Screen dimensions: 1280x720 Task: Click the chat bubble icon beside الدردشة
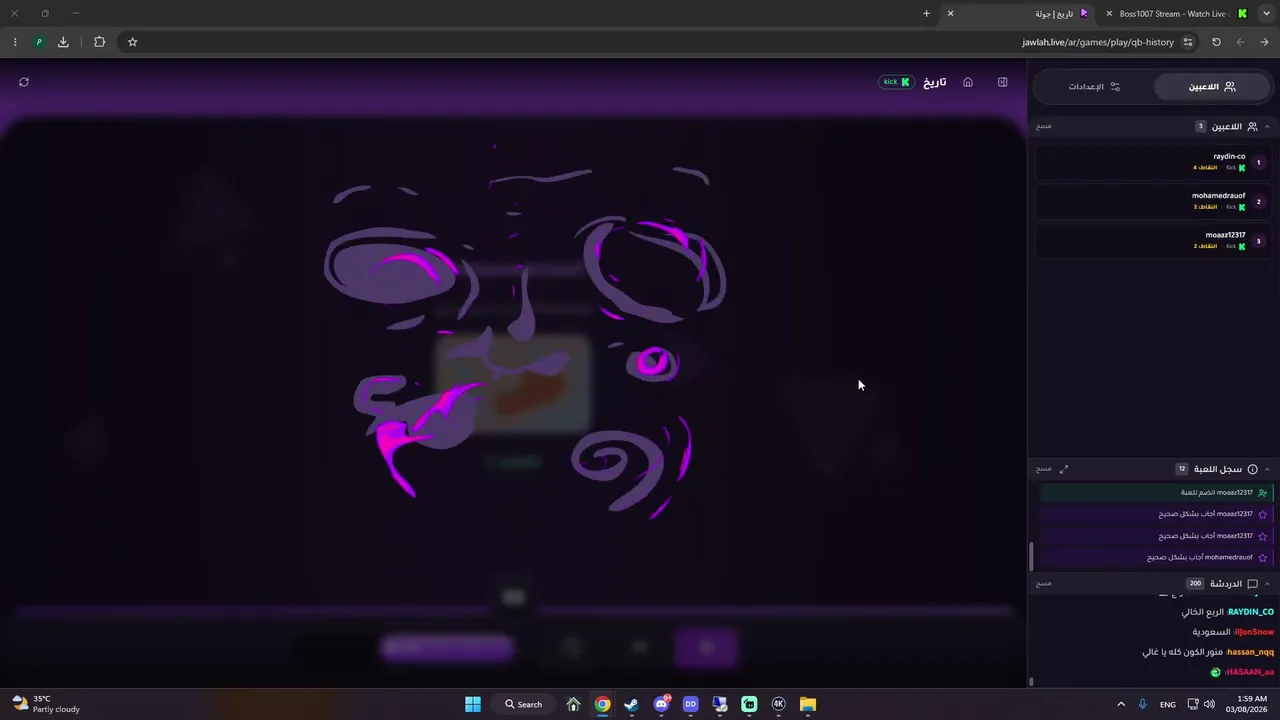[x=1252, y=584]
